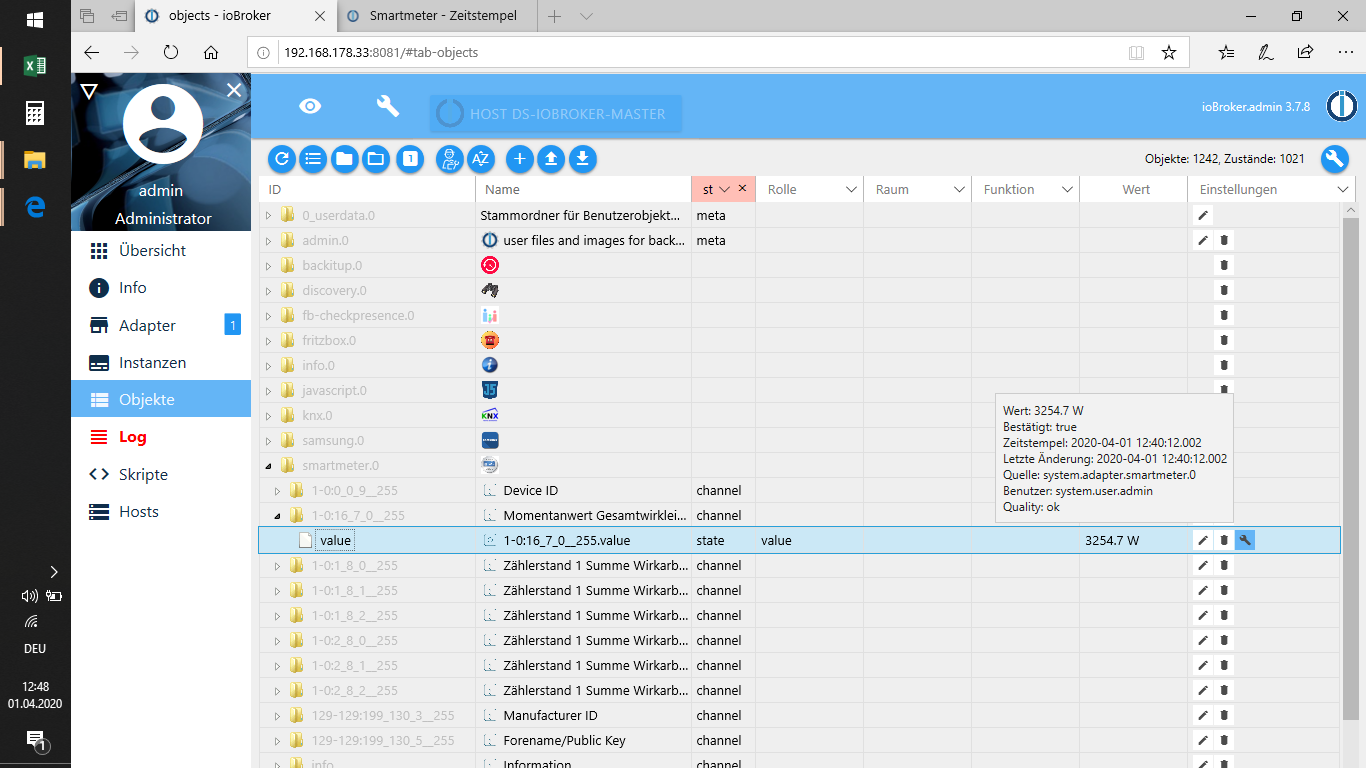Delete the value state using its trash icon

pos(1224,540)
